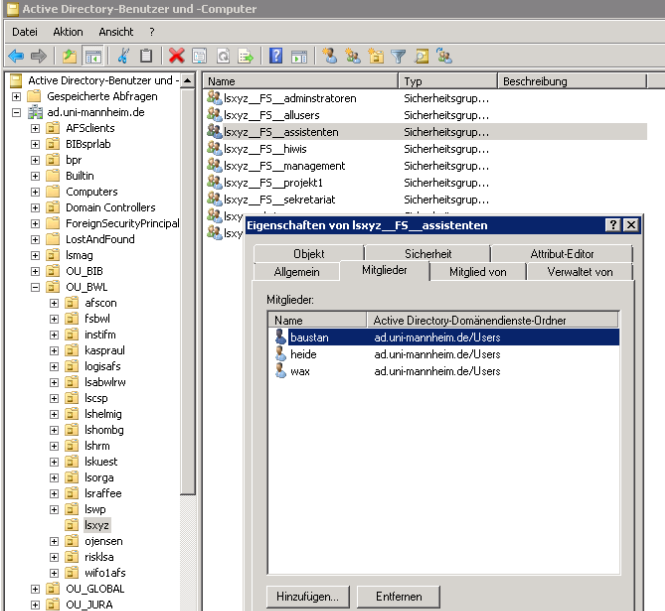Viewport: 665px width, 611px height.
Task: Expand Gespeicherte Abfragen node
Action: pos(16,97)
